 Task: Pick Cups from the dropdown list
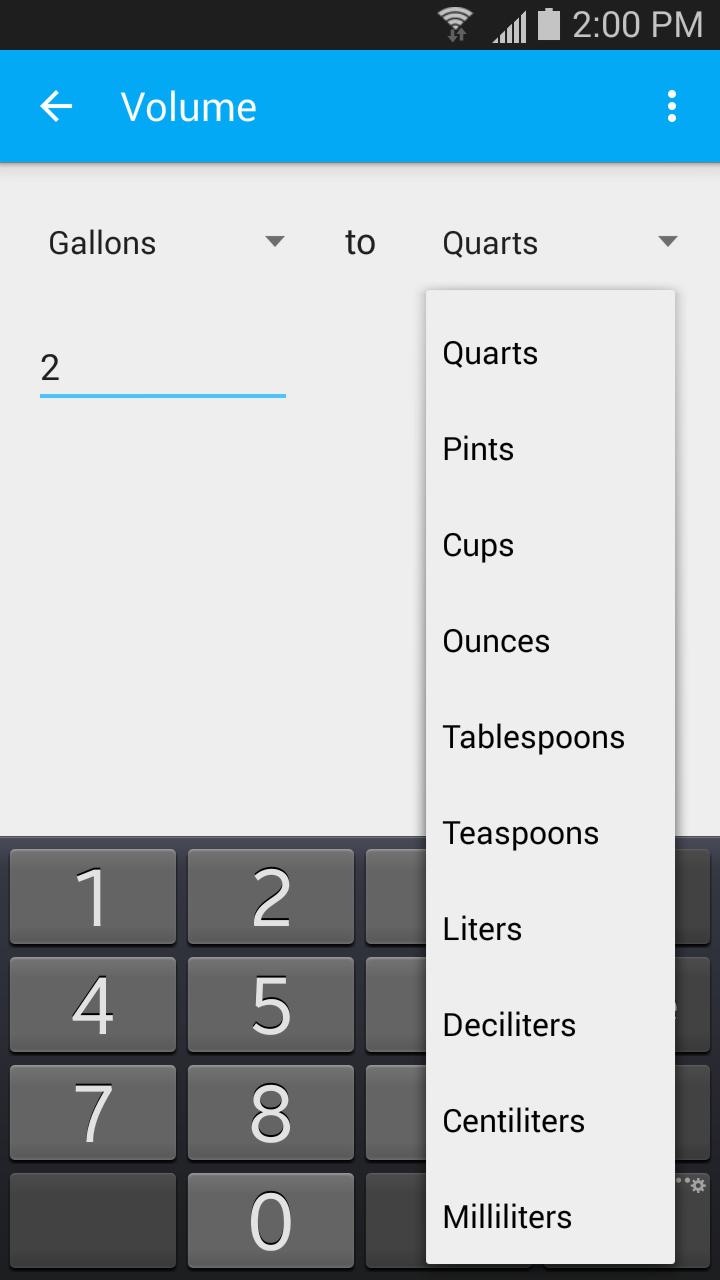tap(550, 545)
